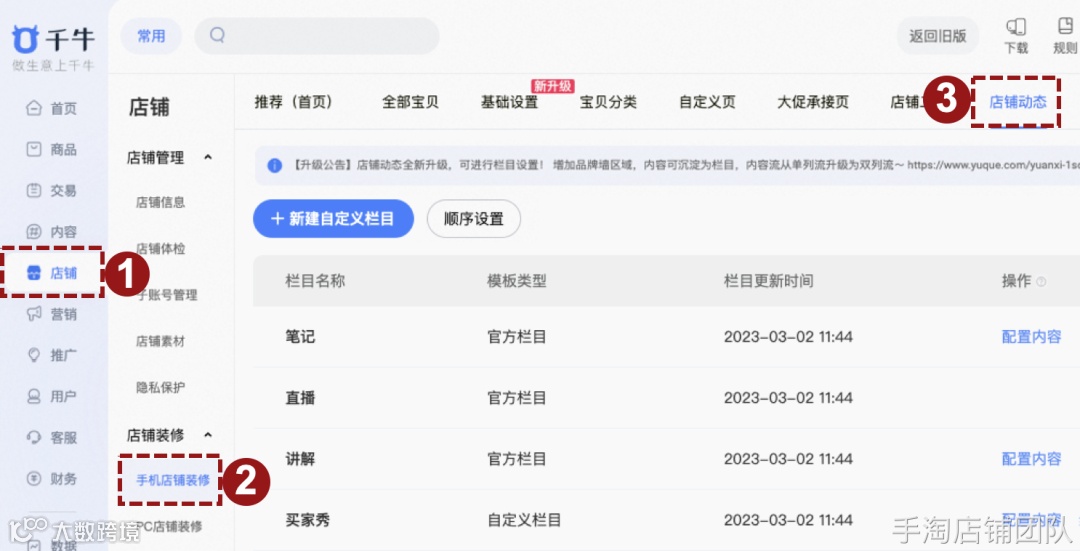Open 推广 lightbulb icon
This screenshot has height=551, width=1080.
(34, 355)
